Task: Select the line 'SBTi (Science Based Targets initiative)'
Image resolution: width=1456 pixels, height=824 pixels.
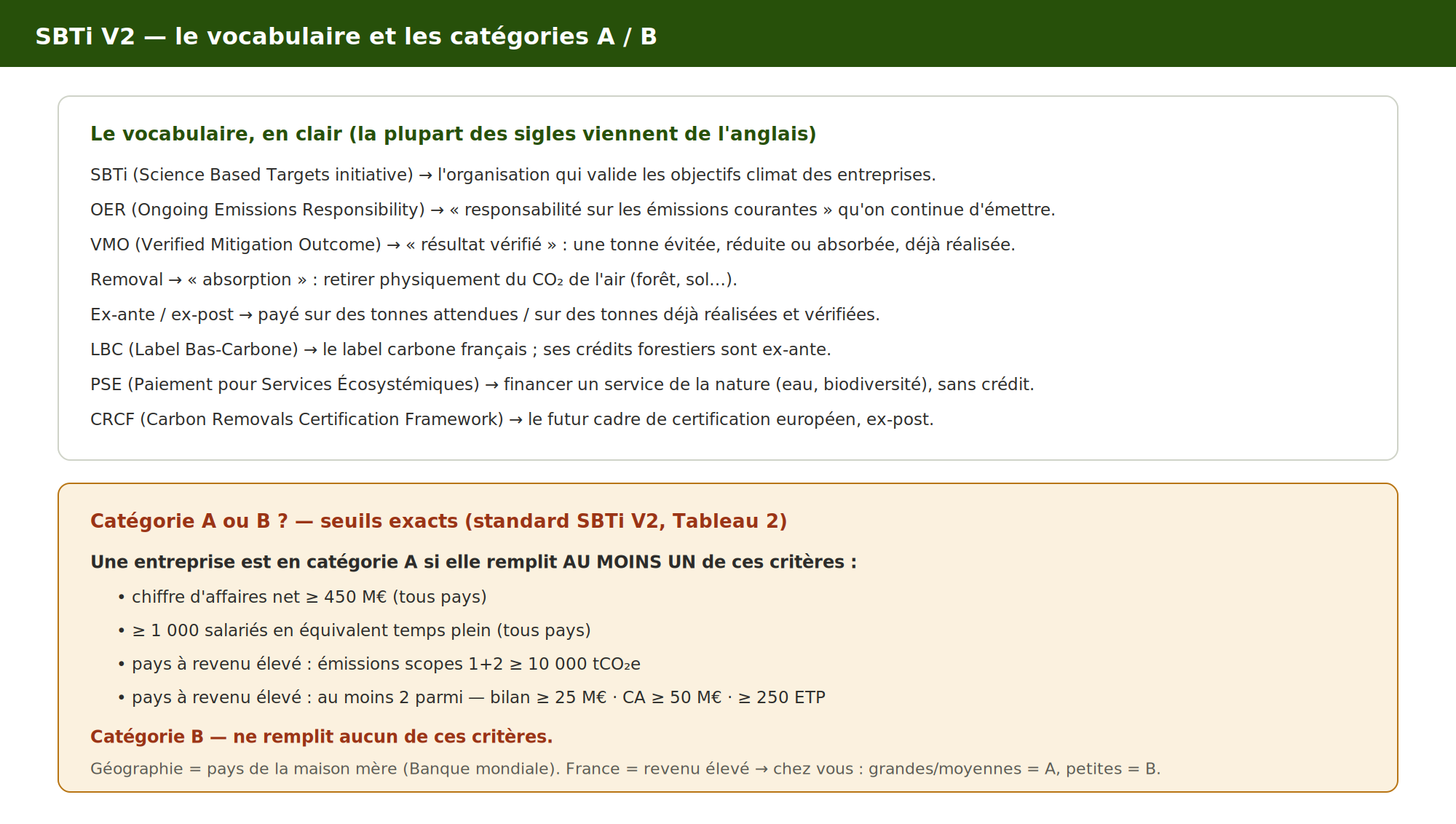Action: click(x=513, y=175)
